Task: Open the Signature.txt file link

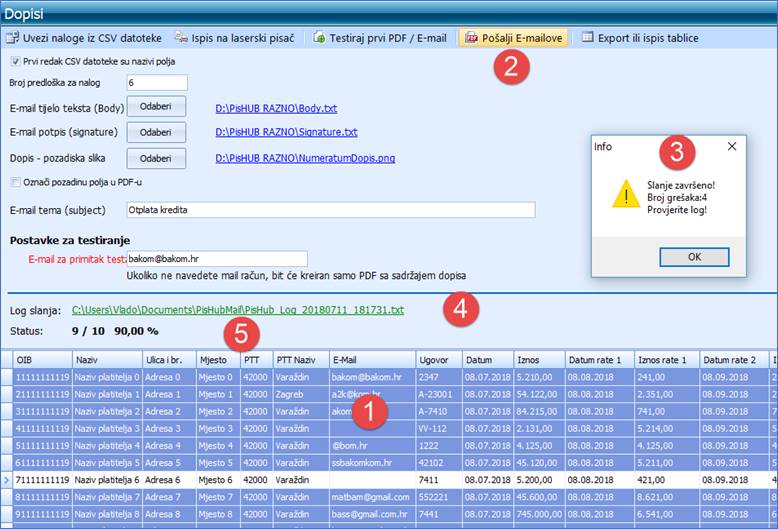Action: click(286, 132)
